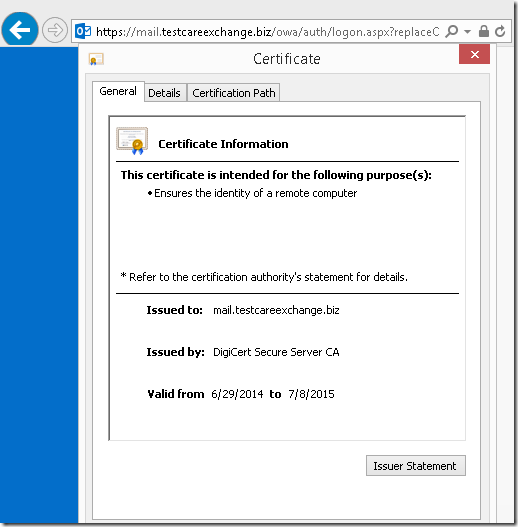Image resolution: width=518 pixels, height=527 pixels.
Task: Click the Certificate dialog title text
Action: coord(287,59)
